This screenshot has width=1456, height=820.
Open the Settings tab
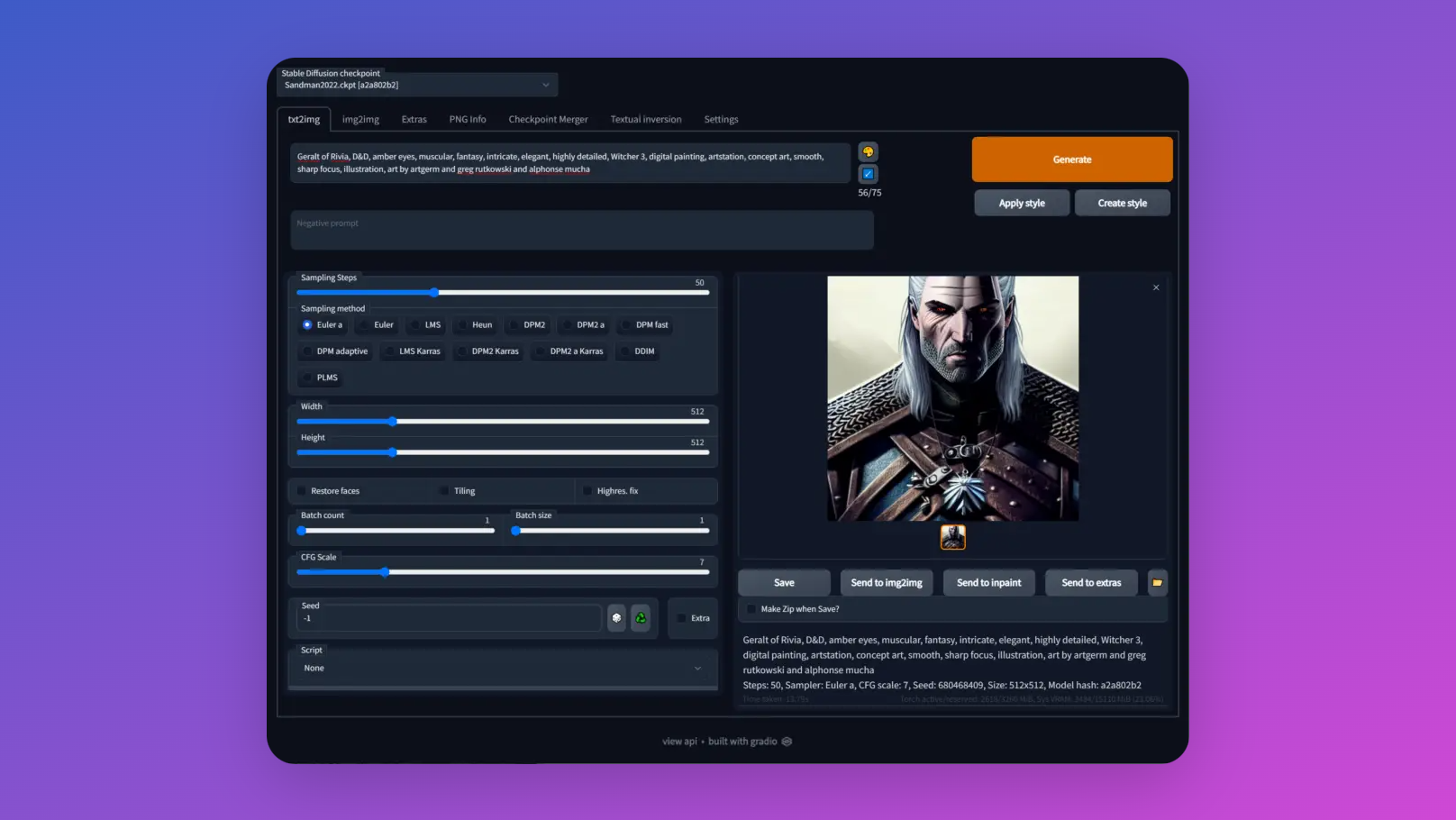(721, 119)
